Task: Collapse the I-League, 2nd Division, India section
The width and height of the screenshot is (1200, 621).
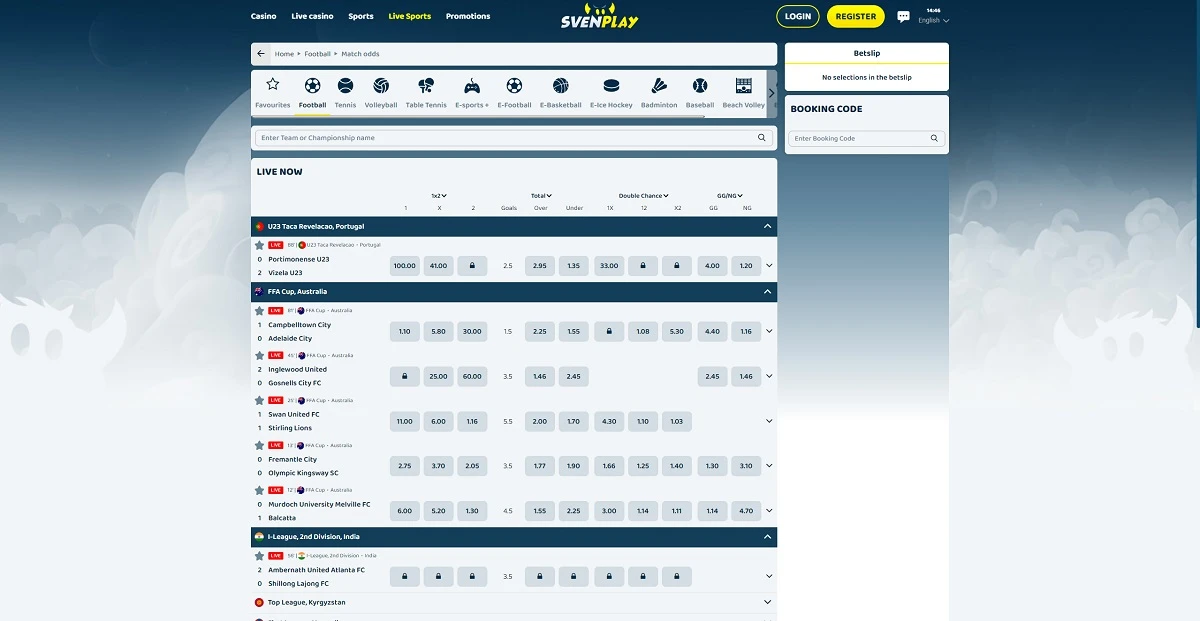Action: (x=767, y=537)
